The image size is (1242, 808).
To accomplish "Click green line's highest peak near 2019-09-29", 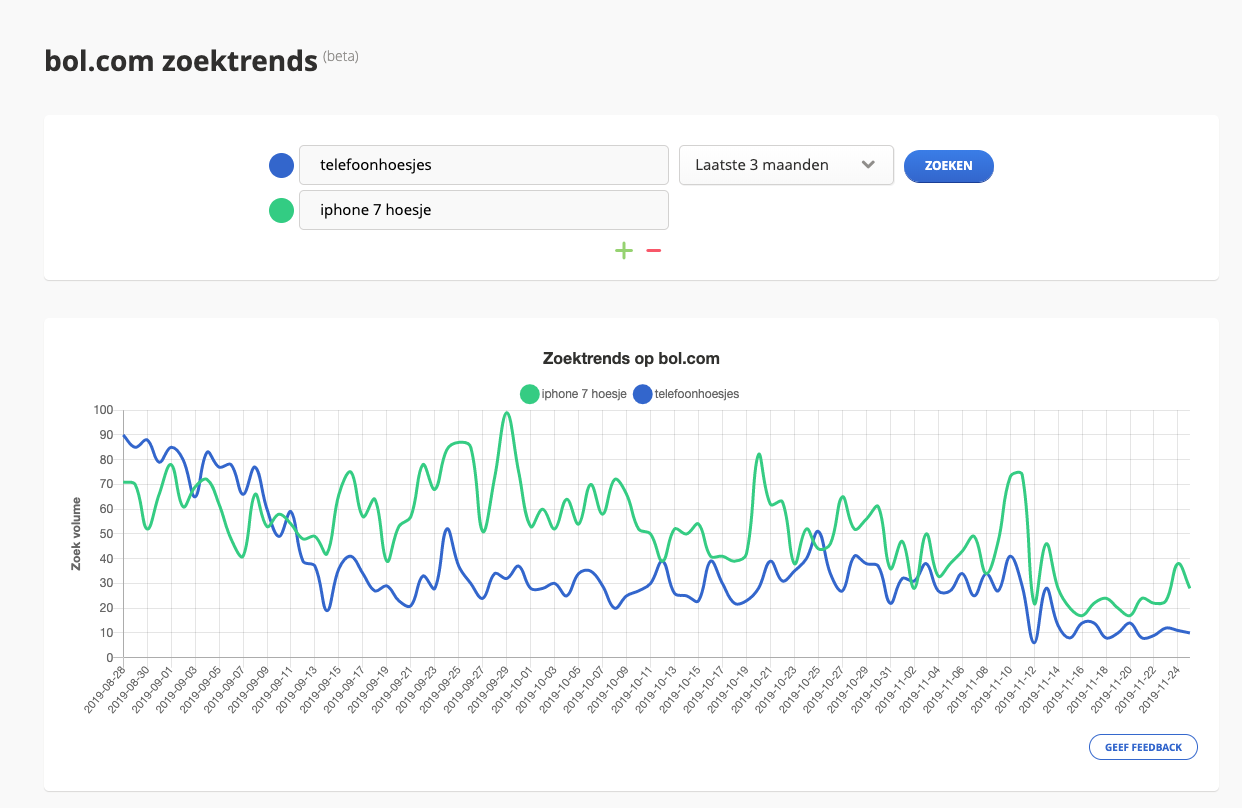I will [507, 412].
